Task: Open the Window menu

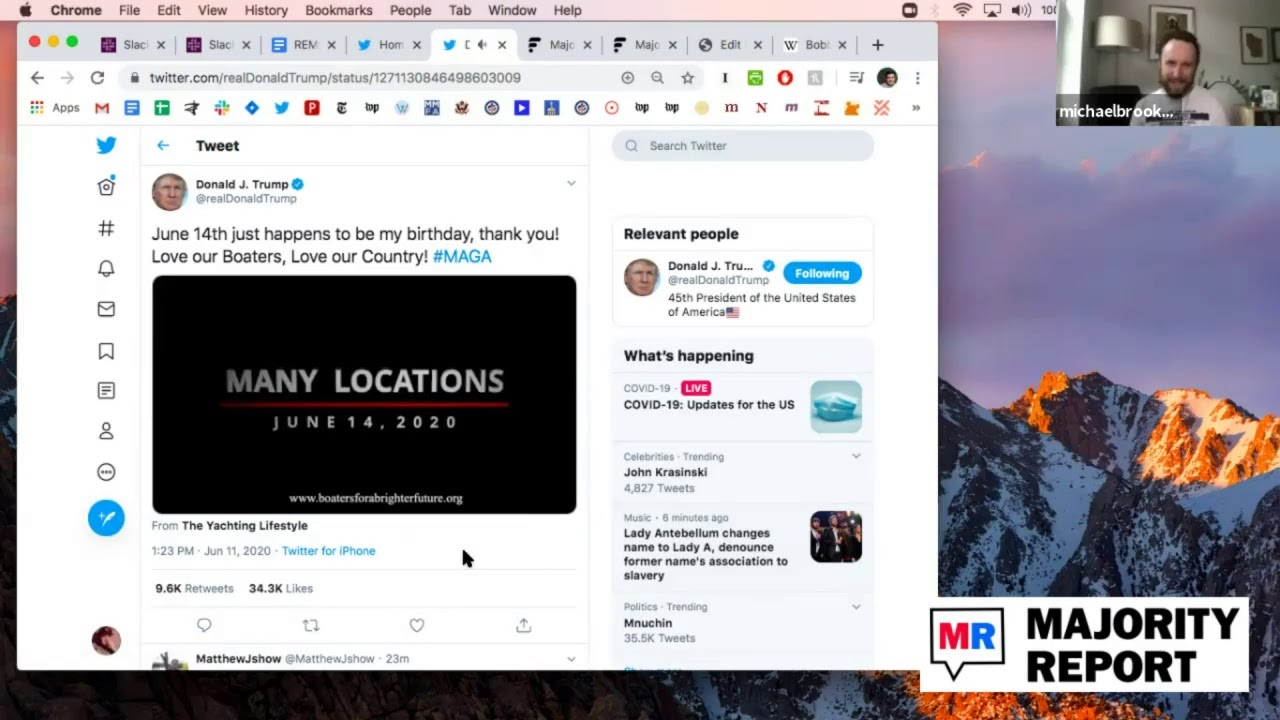Action: (x=512, y=10)
